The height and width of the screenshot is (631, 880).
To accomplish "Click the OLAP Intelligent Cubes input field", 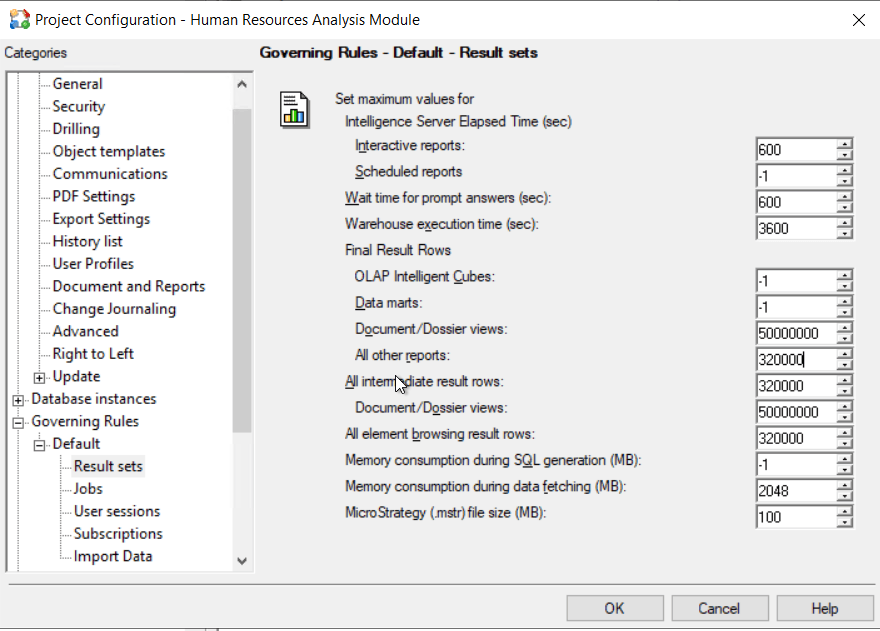I will tap(796, 281).
